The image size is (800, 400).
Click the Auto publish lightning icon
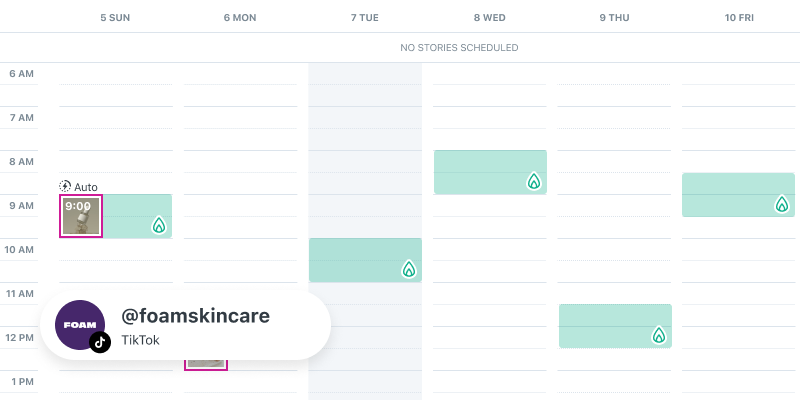point(66,186)
